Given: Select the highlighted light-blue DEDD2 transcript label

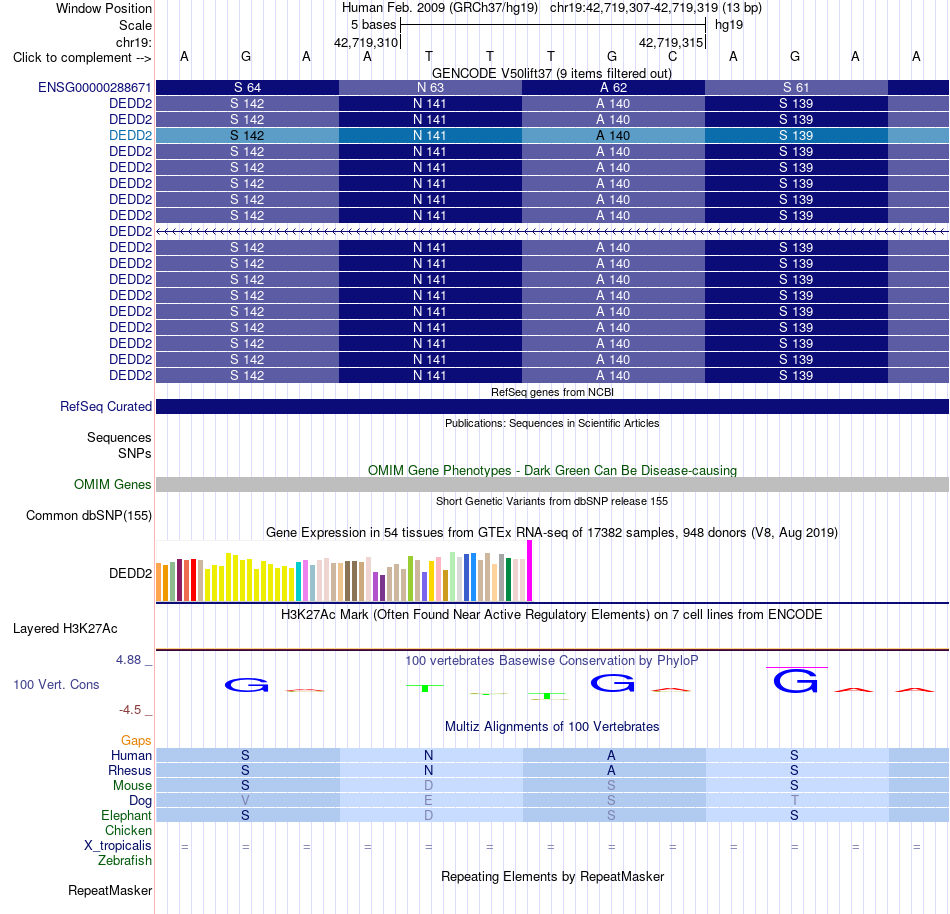Looking at the screenshot, I should click(x=130, y=135).
